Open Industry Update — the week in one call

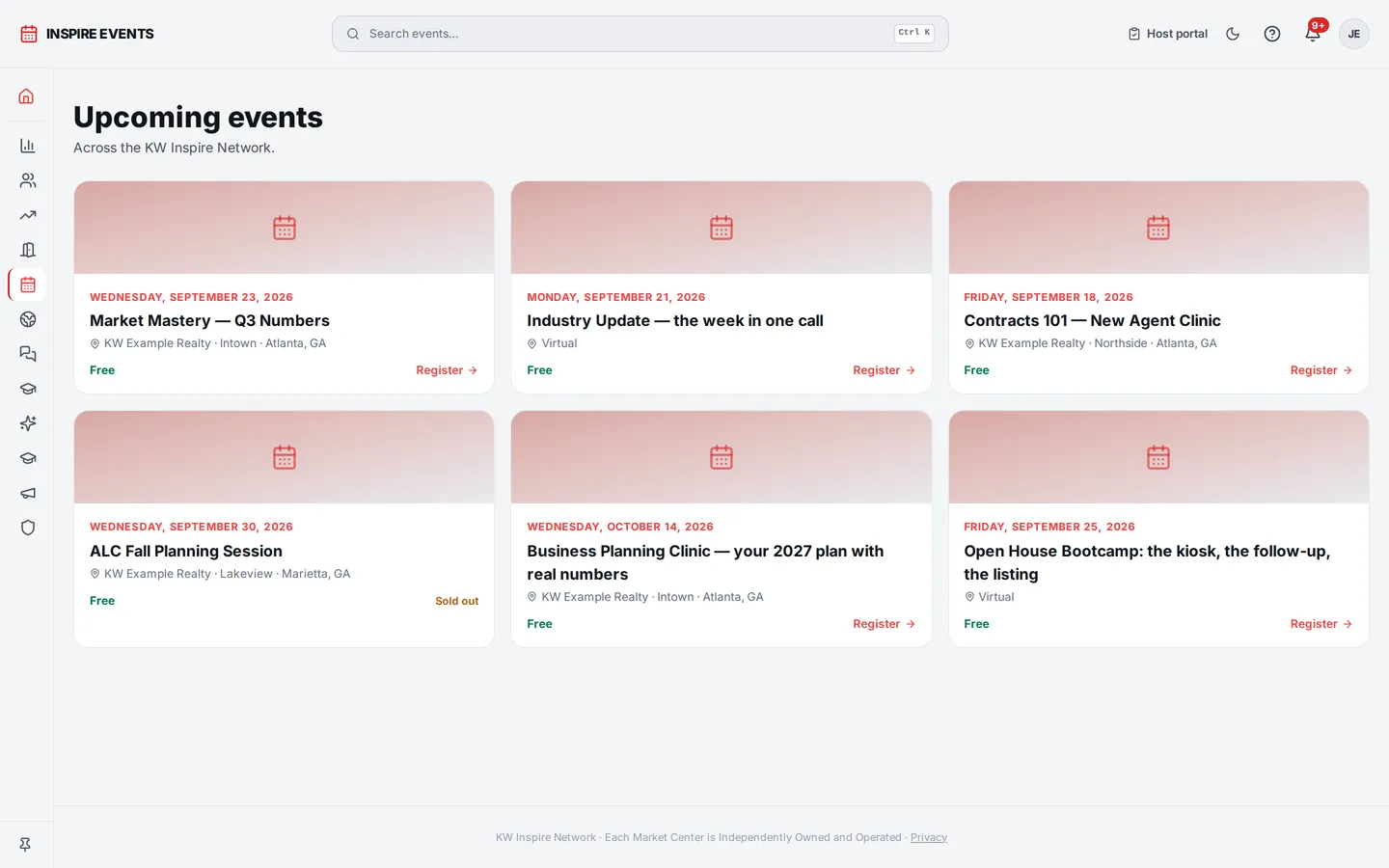675,320
